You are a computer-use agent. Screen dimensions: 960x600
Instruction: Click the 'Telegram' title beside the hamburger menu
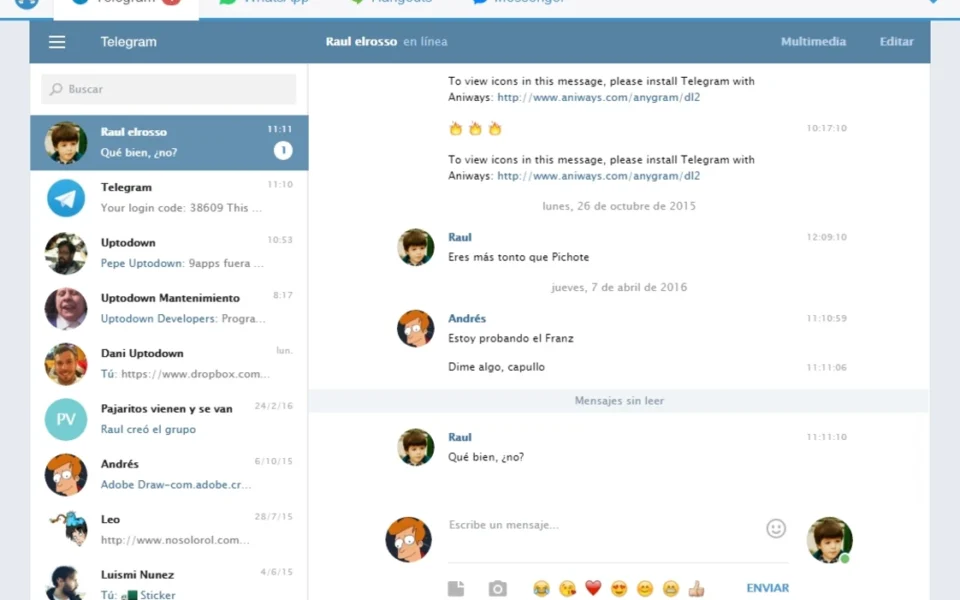129,42
